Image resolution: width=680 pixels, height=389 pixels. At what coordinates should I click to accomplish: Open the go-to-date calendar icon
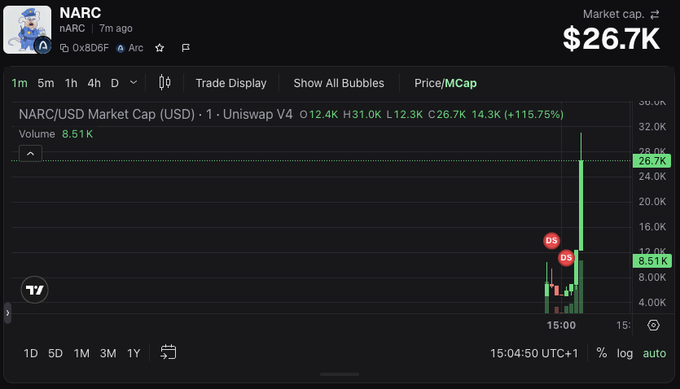click(168, 352)
